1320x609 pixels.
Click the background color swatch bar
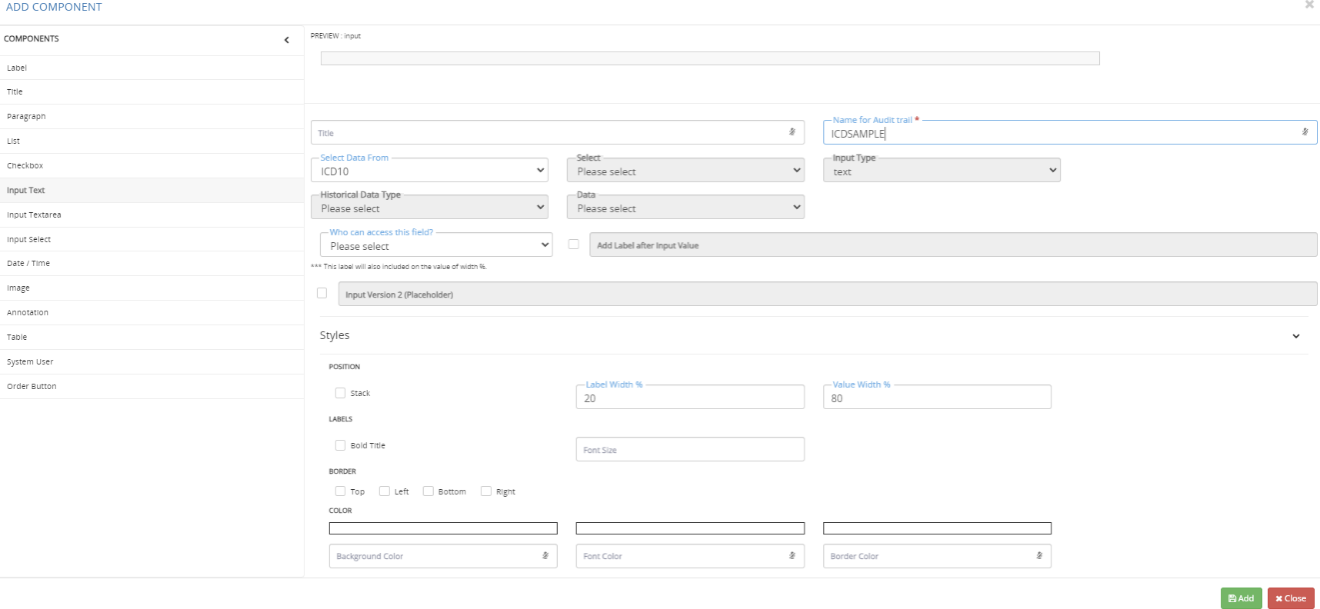click(x=443, y=528)
